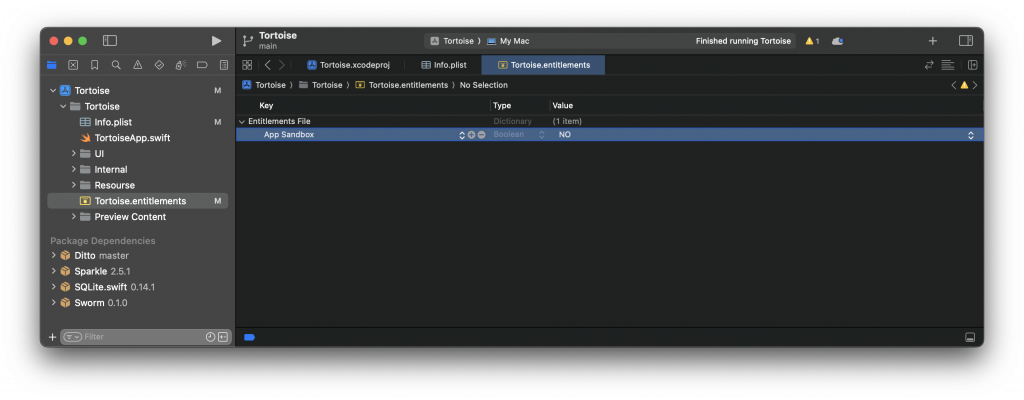Open the Xcode Cloud status icon
1024x400 pixels.
[x=837, y=41]
